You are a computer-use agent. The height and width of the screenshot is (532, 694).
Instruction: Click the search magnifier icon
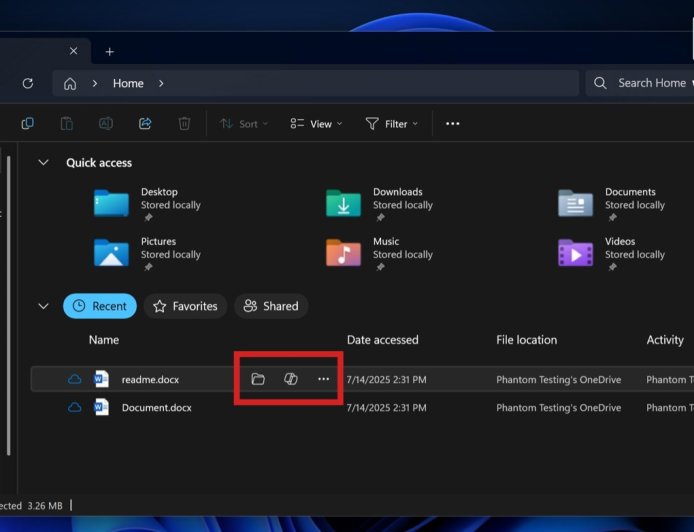(600, 83)
